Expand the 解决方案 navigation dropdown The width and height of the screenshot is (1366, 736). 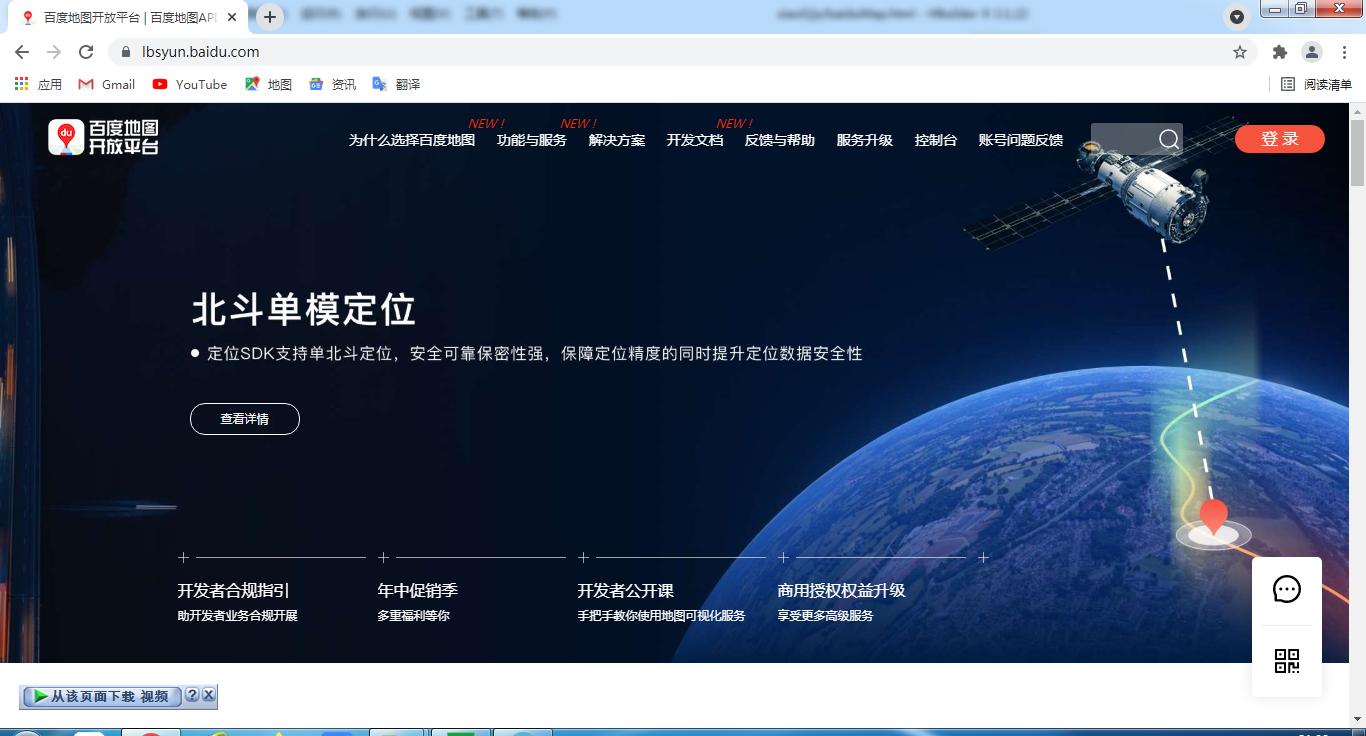[x=616, y=141]
